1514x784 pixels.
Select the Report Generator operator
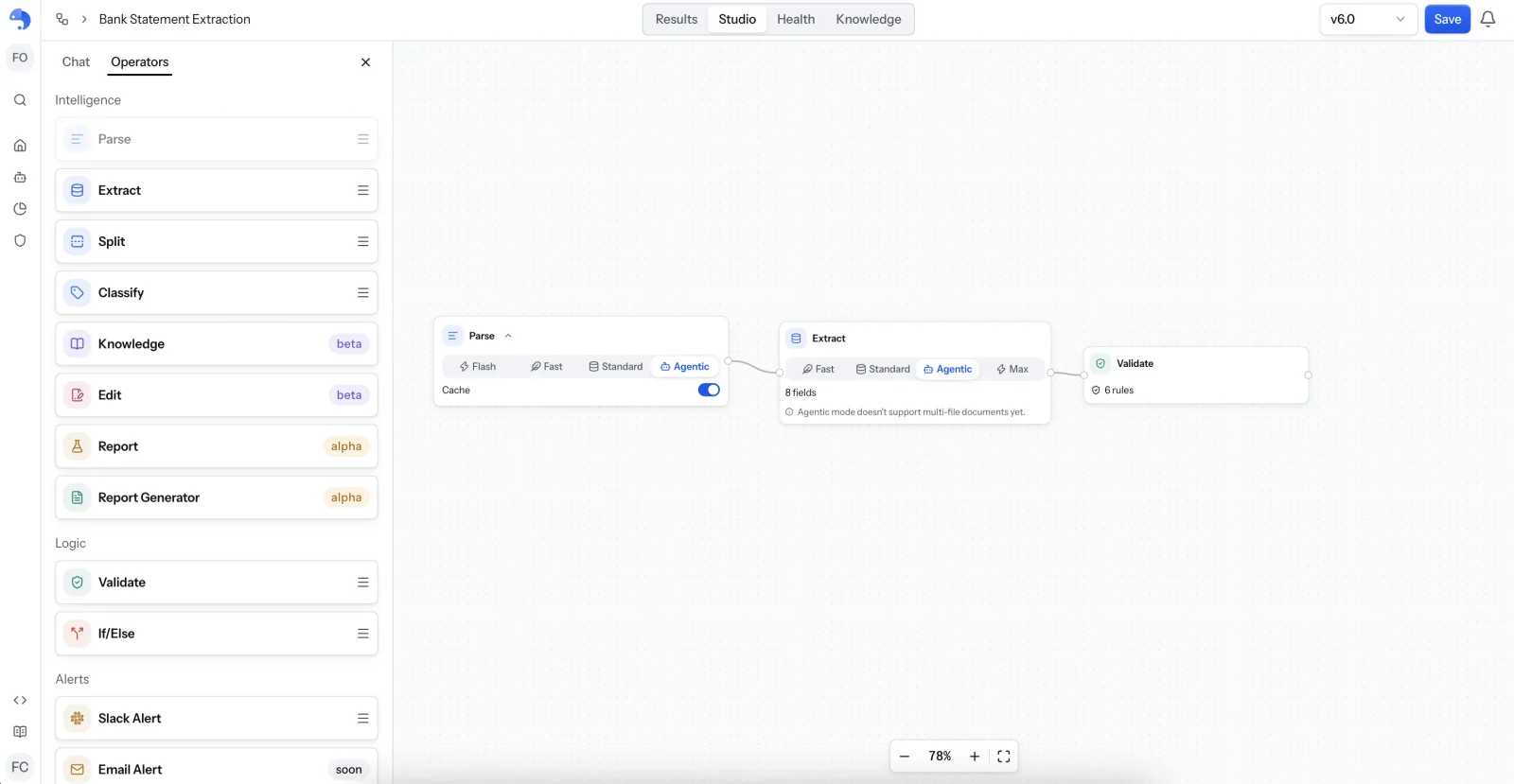[217, 497]
